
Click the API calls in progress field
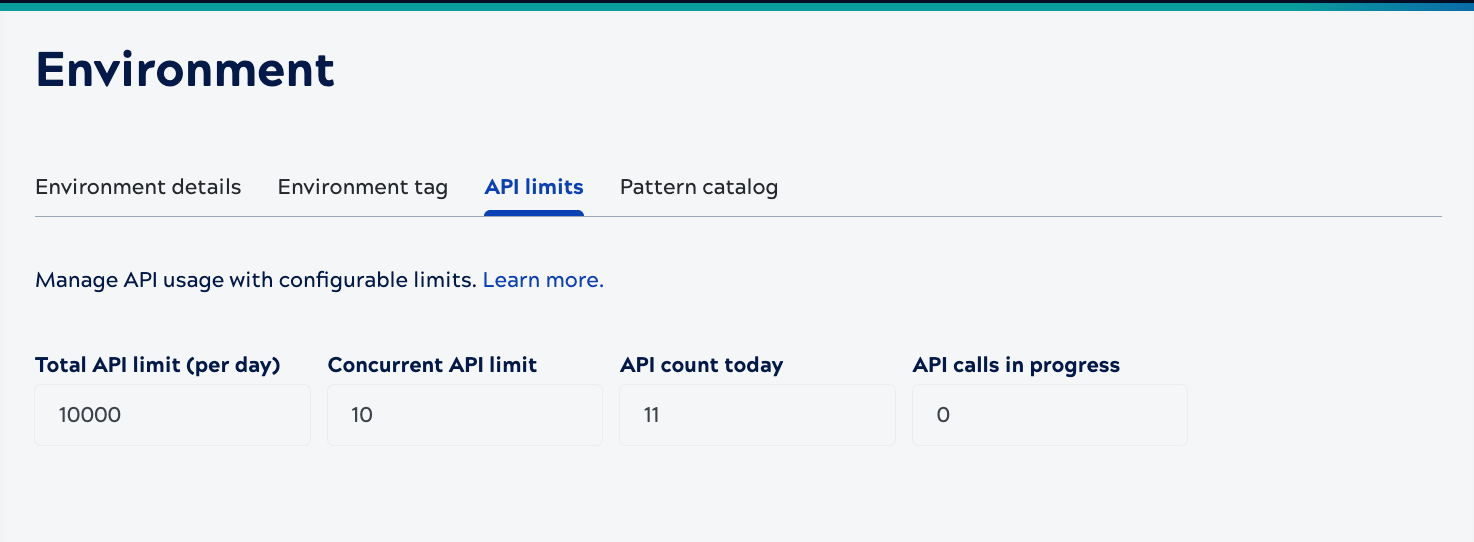1050,415
